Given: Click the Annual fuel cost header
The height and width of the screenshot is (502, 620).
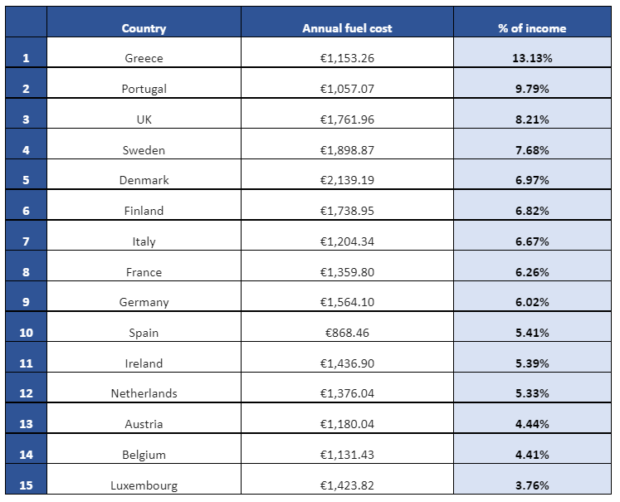Looking at the screenshot, I should click(347, 22).
